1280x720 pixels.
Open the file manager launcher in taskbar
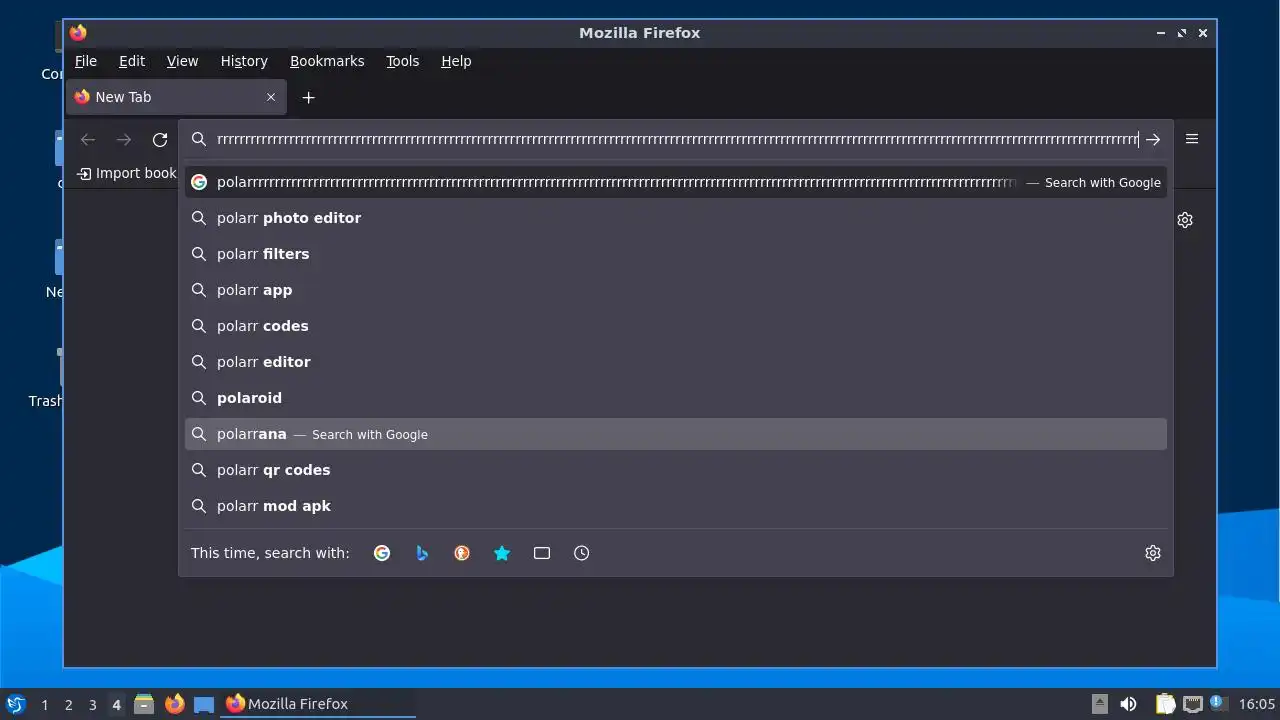(144, 704)
